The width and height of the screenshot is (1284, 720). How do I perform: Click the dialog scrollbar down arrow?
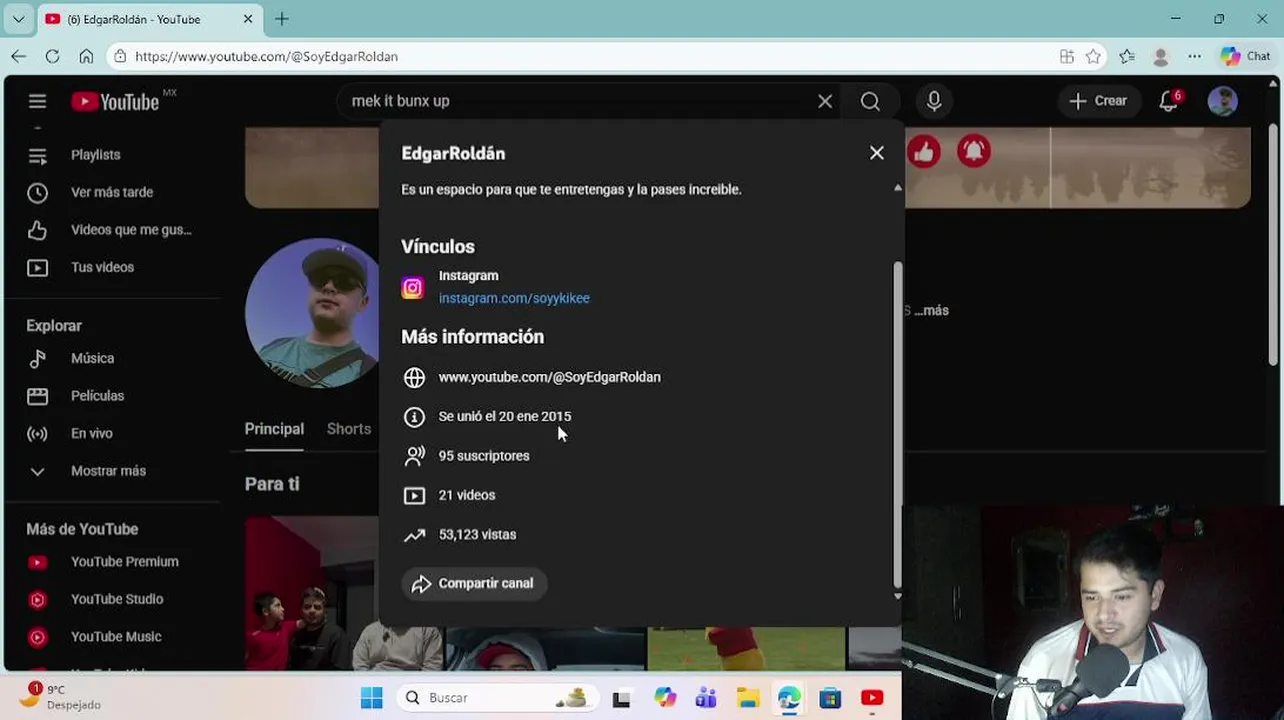897,596
